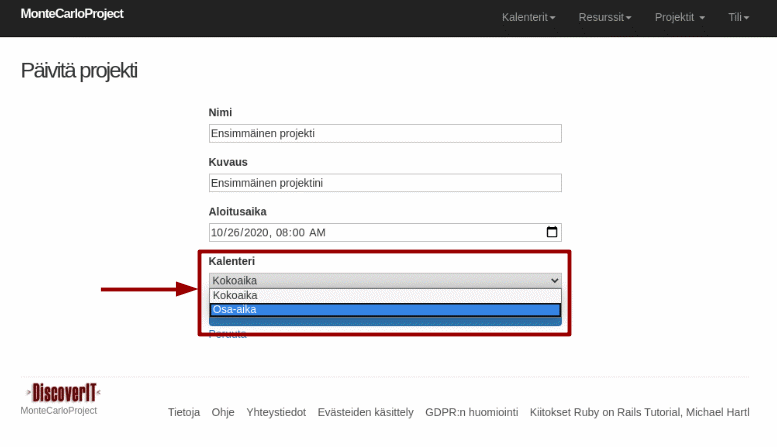Click the Peruuta cancel link
The height and width of the screenshot is (447, 777).
point(227,334)
